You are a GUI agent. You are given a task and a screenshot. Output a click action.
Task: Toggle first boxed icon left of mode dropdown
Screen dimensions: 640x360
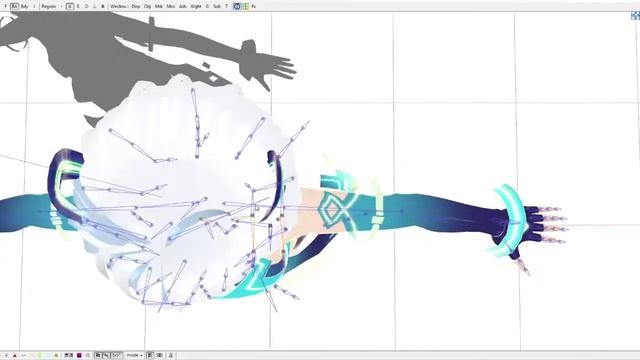(x=98, y=356)
